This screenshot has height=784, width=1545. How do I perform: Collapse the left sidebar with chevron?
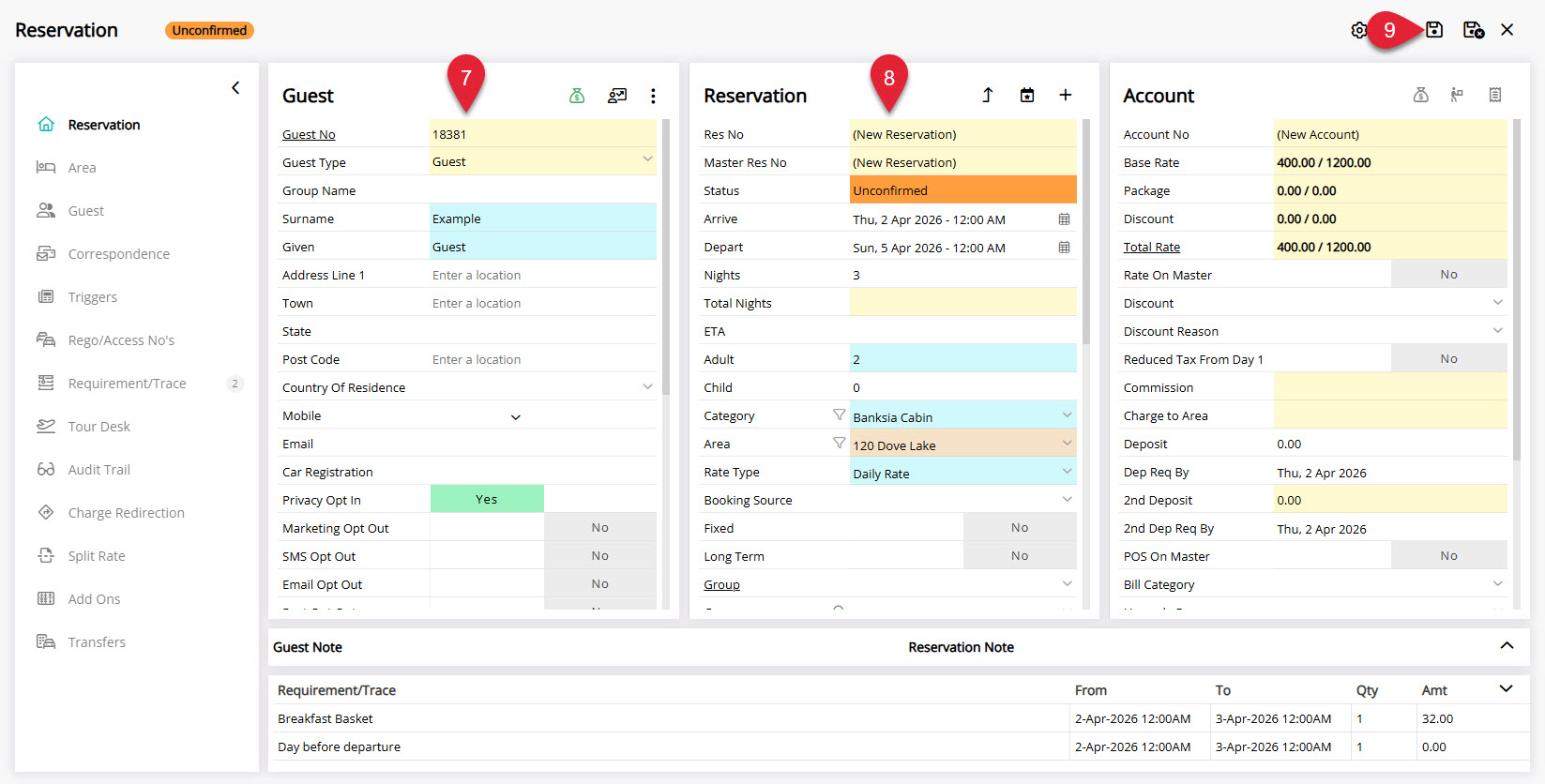click(235, 88)
